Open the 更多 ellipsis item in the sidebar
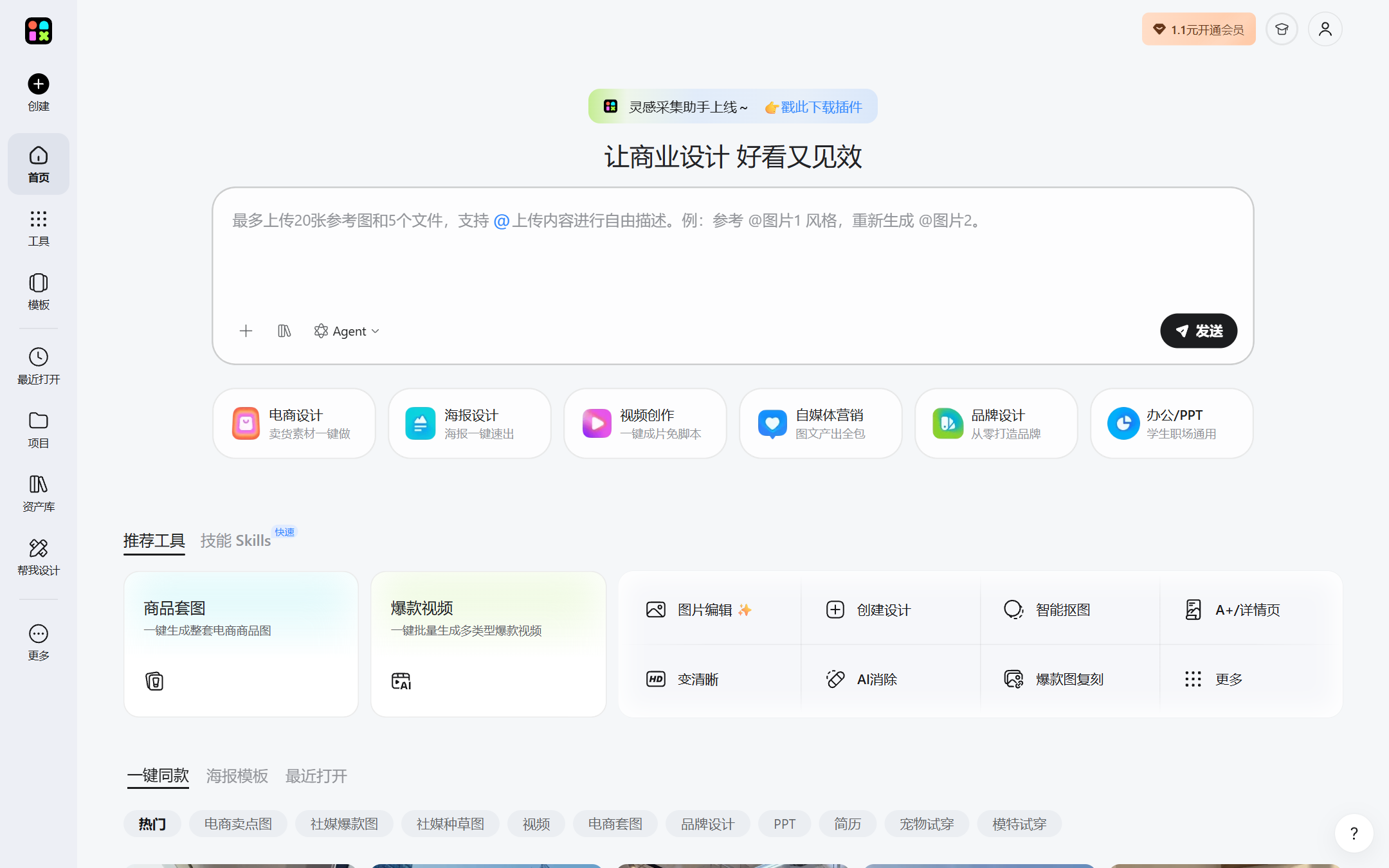The height and width of the screenshot is (868, 1389). (39, 642)
